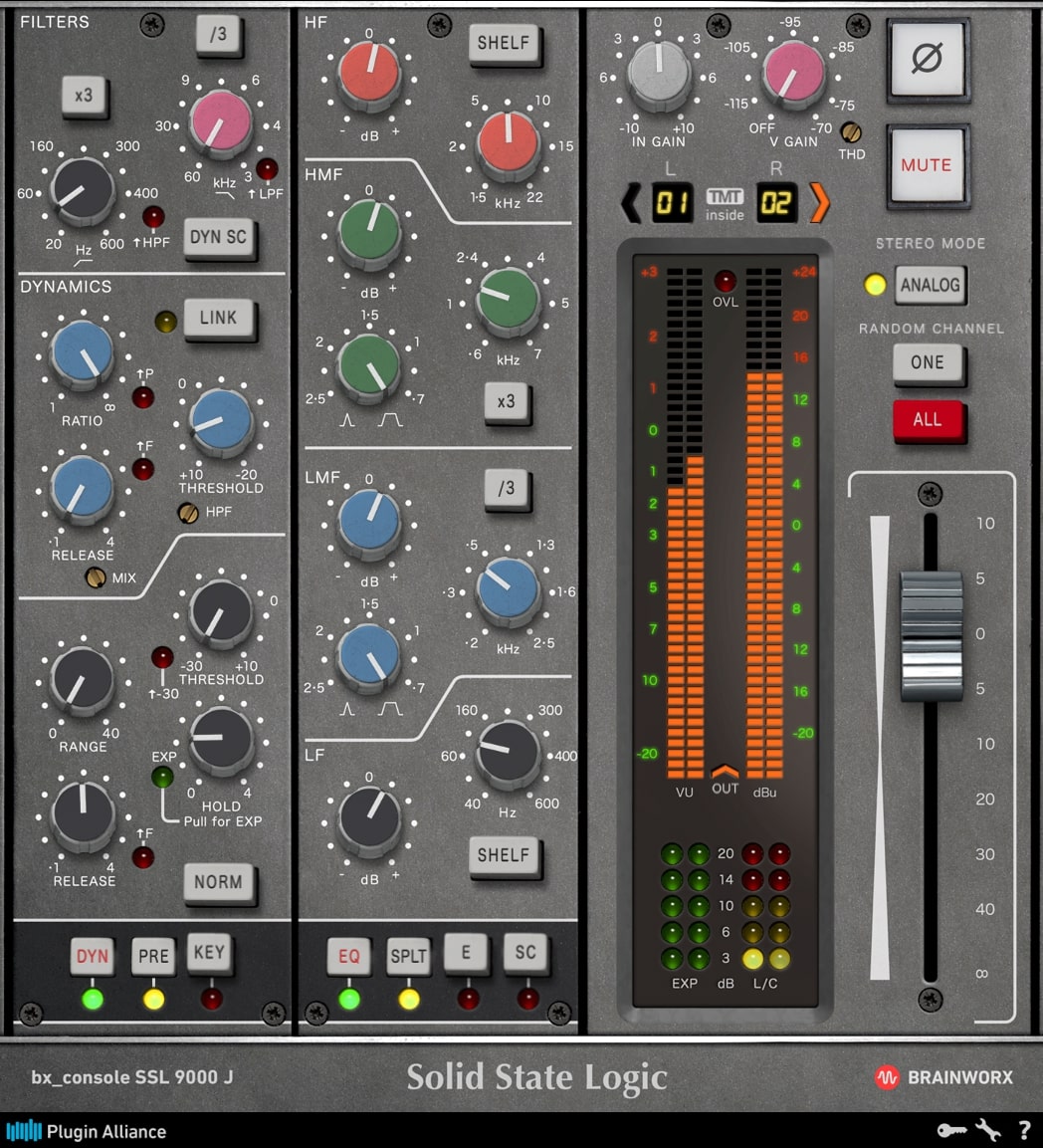Screen dimensions: 1043x1148
Task: Click the blue compressor RELEASE knob
Action: click(x=82, y=488)
